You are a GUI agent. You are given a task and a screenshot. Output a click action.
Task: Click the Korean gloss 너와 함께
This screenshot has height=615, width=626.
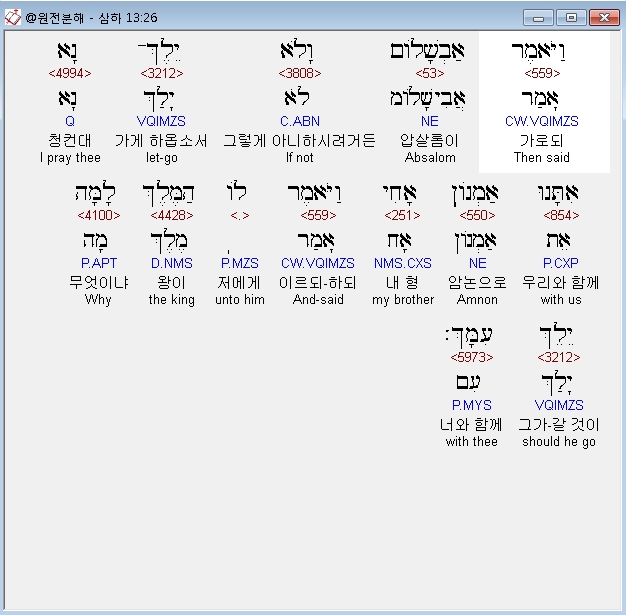click(x=471, y=425)
